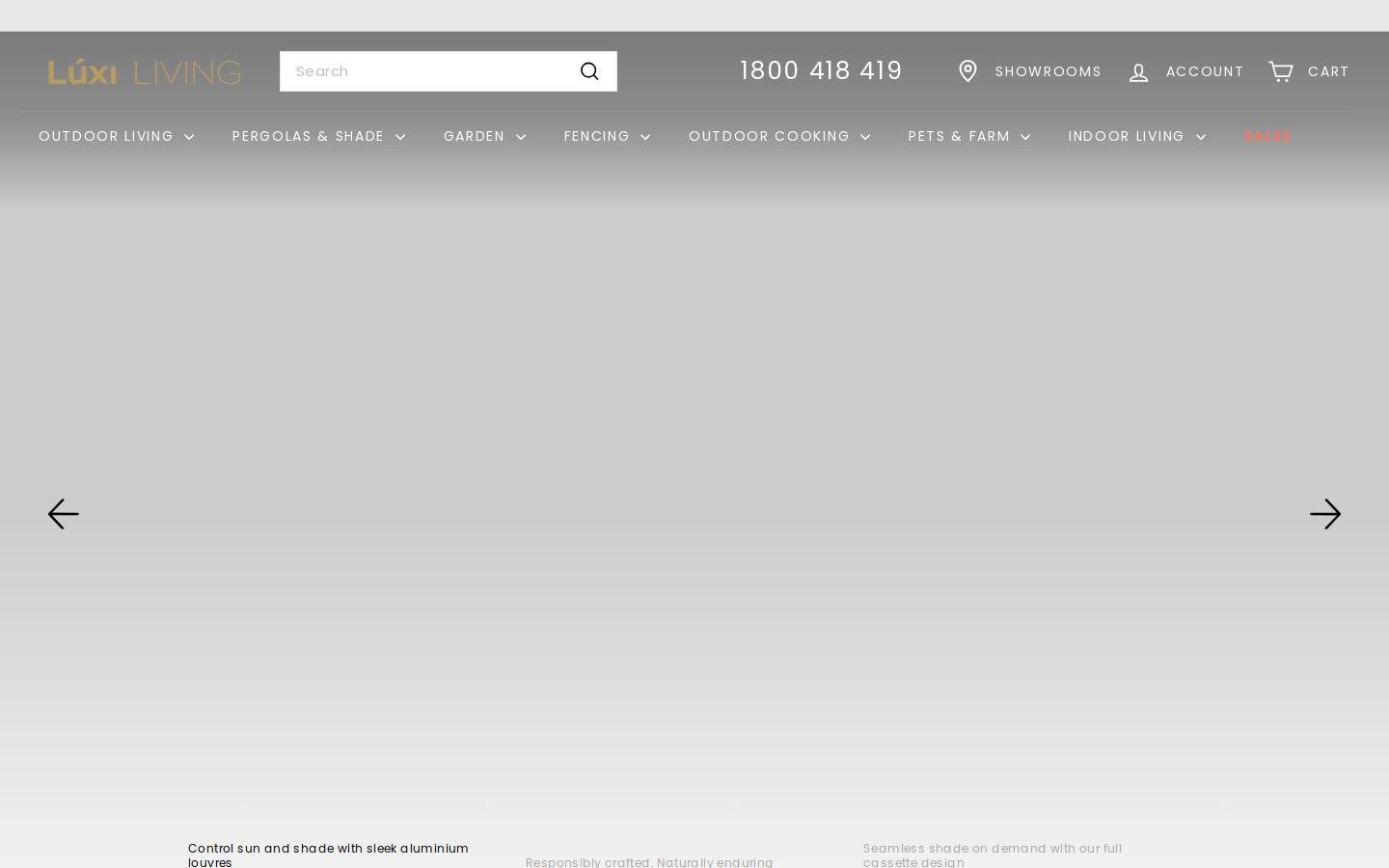Click the Showrooms location pin icon
Viewport: 1389px width, 868px height.
pos(967,71)
